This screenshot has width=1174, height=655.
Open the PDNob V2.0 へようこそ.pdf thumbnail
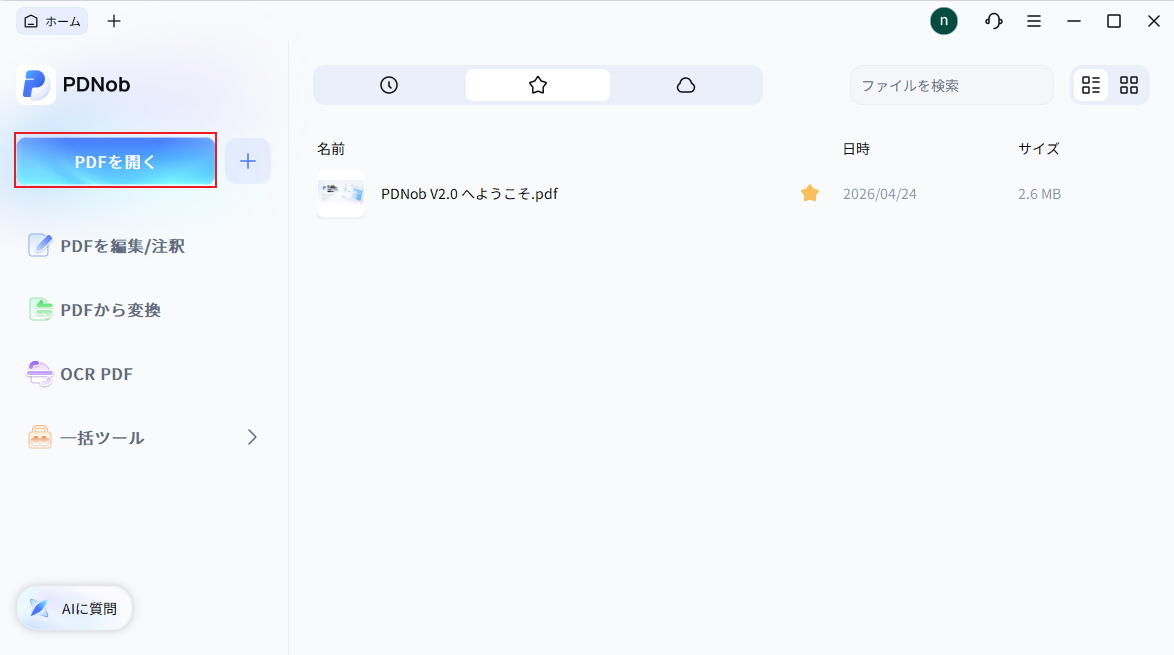[x=341, y=193]
